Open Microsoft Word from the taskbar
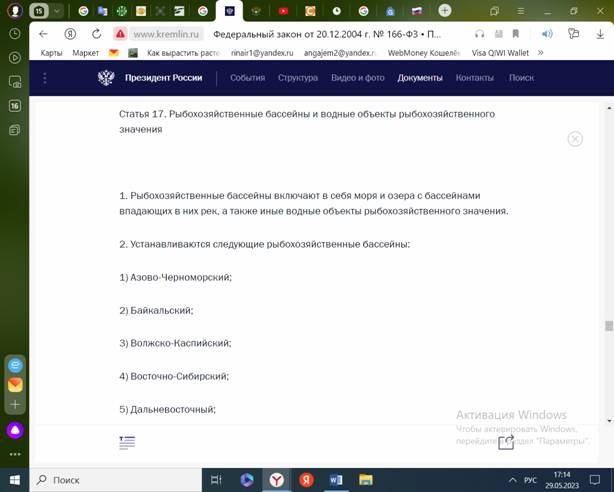The image size is (614, 492). coord(336,480)
